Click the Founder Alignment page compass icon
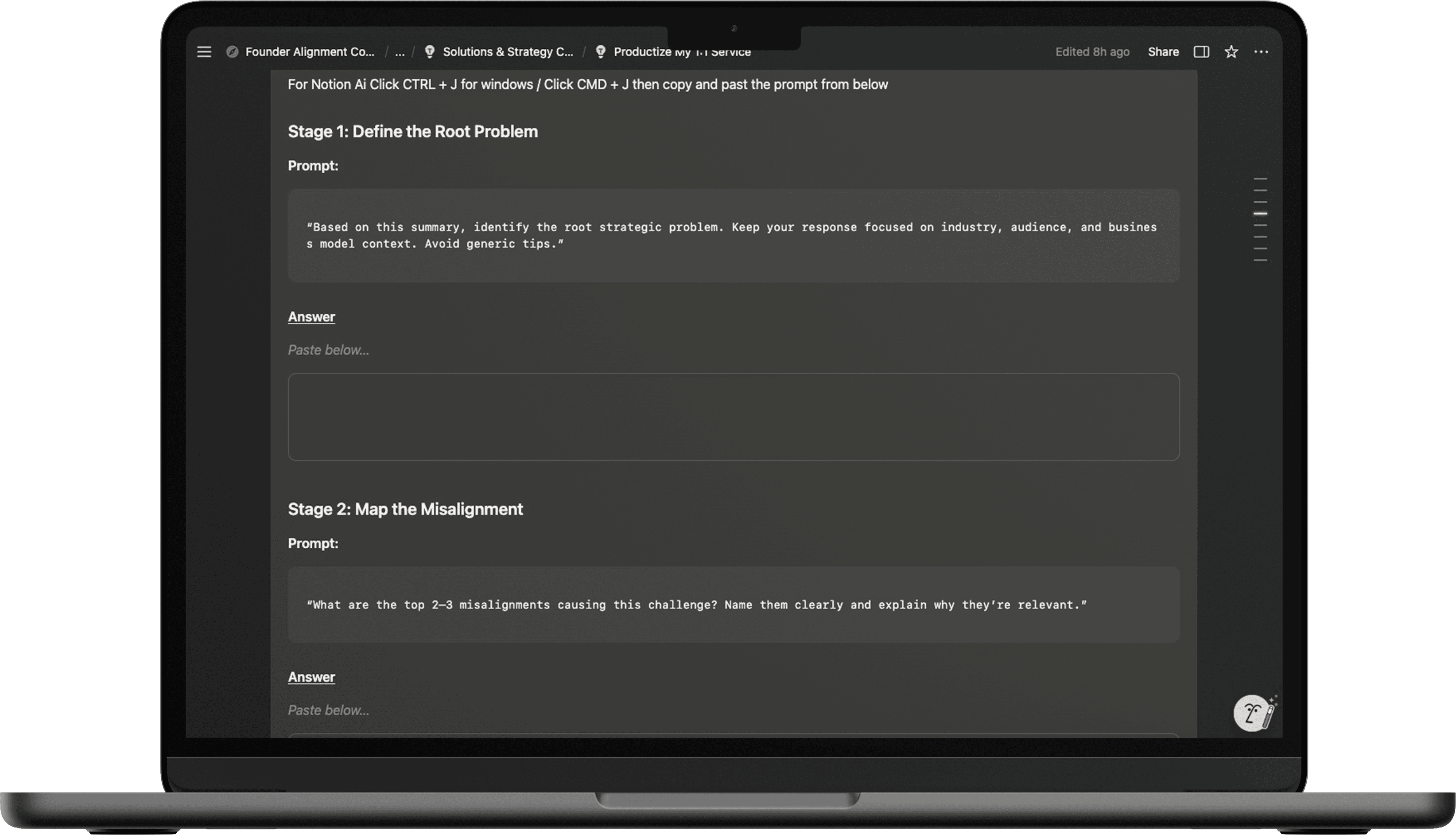This screenshot has width=1456, height=835. (x=232, y=51)
